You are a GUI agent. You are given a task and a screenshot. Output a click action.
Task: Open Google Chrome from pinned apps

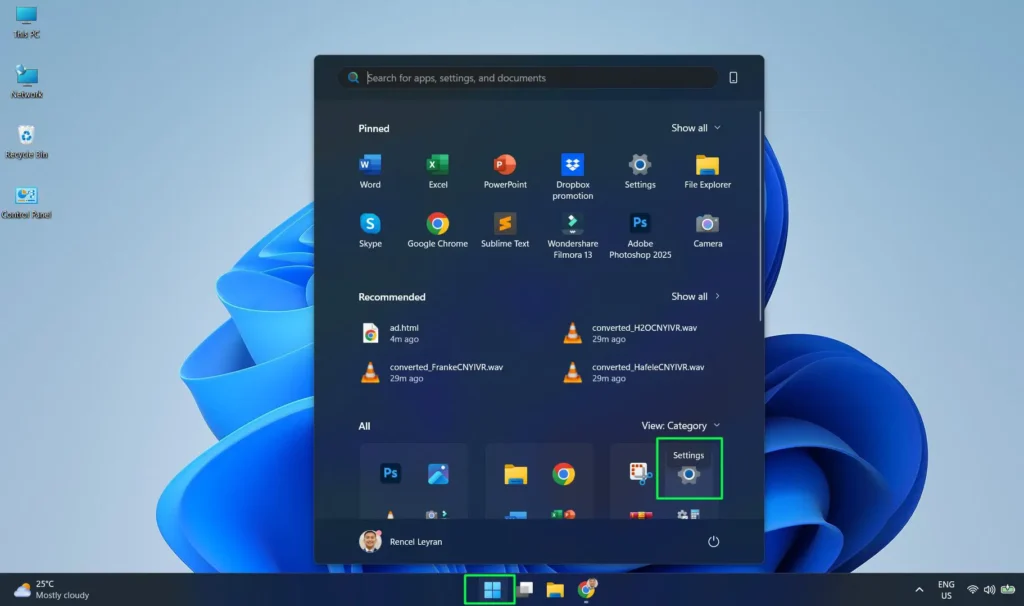coord(437,226)
